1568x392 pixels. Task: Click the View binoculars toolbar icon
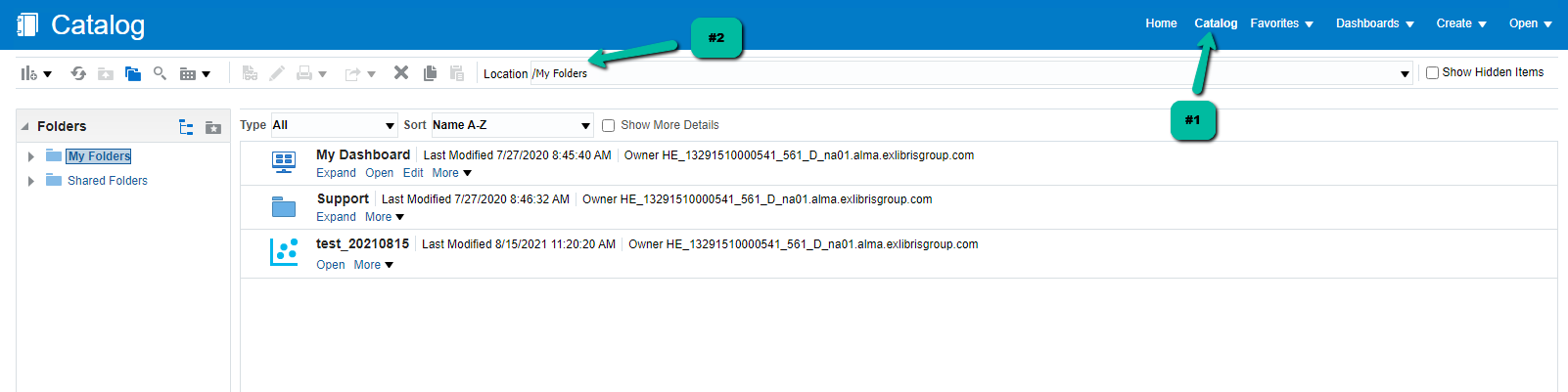coord(251,73)
